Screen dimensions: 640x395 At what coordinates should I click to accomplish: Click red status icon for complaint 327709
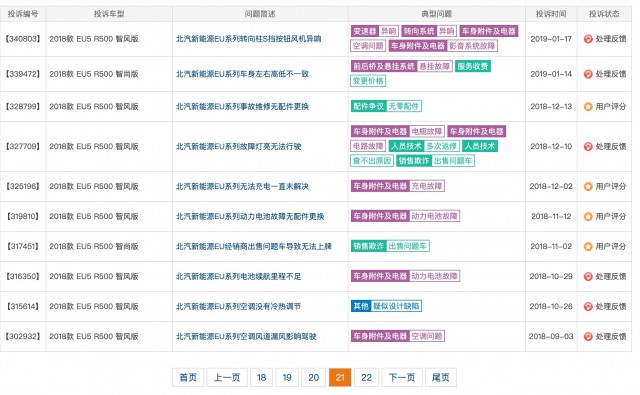pyautogui.click(x=588, y=146)
